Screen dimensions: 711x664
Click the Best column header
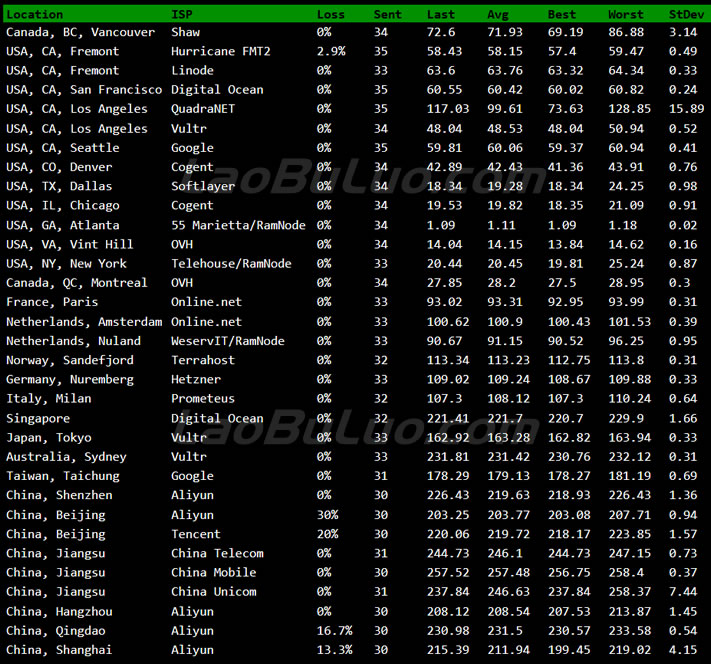(561, 15)
